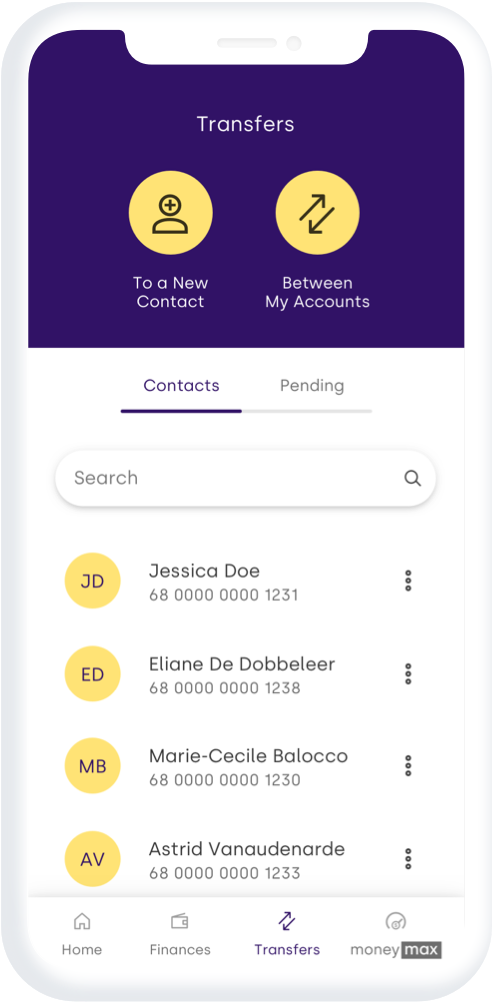Tap the Transfers icon in bottom navigation
This screenshot has width=492, height=1002.
tap(287, 921)
